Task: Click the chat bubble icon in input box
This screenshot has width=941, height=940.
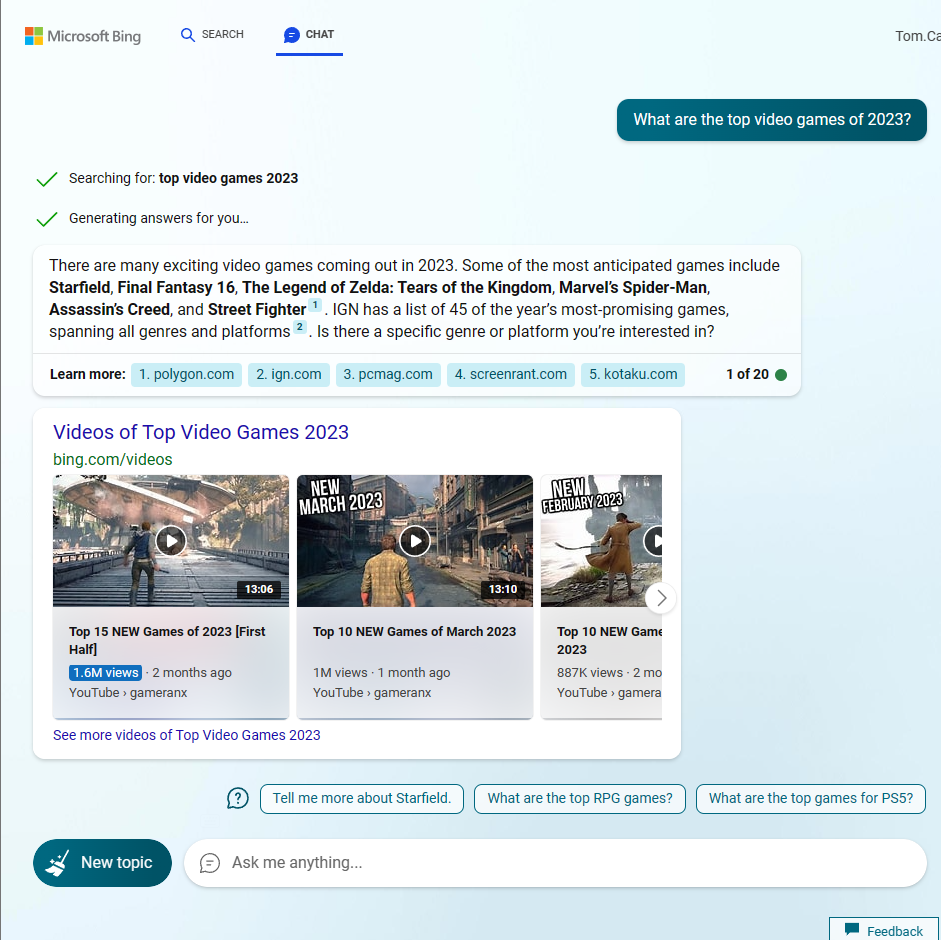Action: tap(210, 863)
